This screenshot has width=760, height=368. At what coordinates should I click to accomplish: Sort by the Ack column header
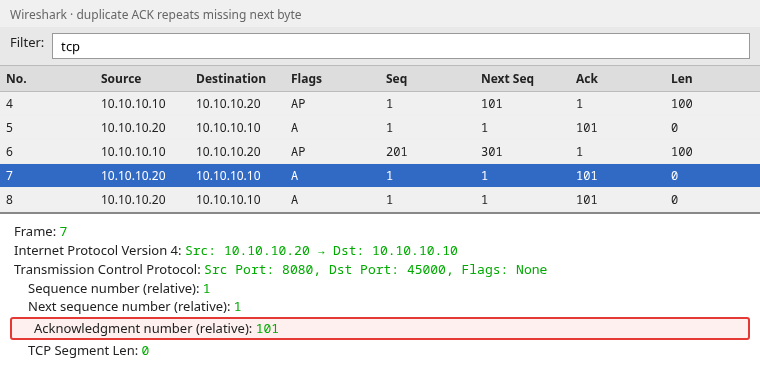(586, 79)
